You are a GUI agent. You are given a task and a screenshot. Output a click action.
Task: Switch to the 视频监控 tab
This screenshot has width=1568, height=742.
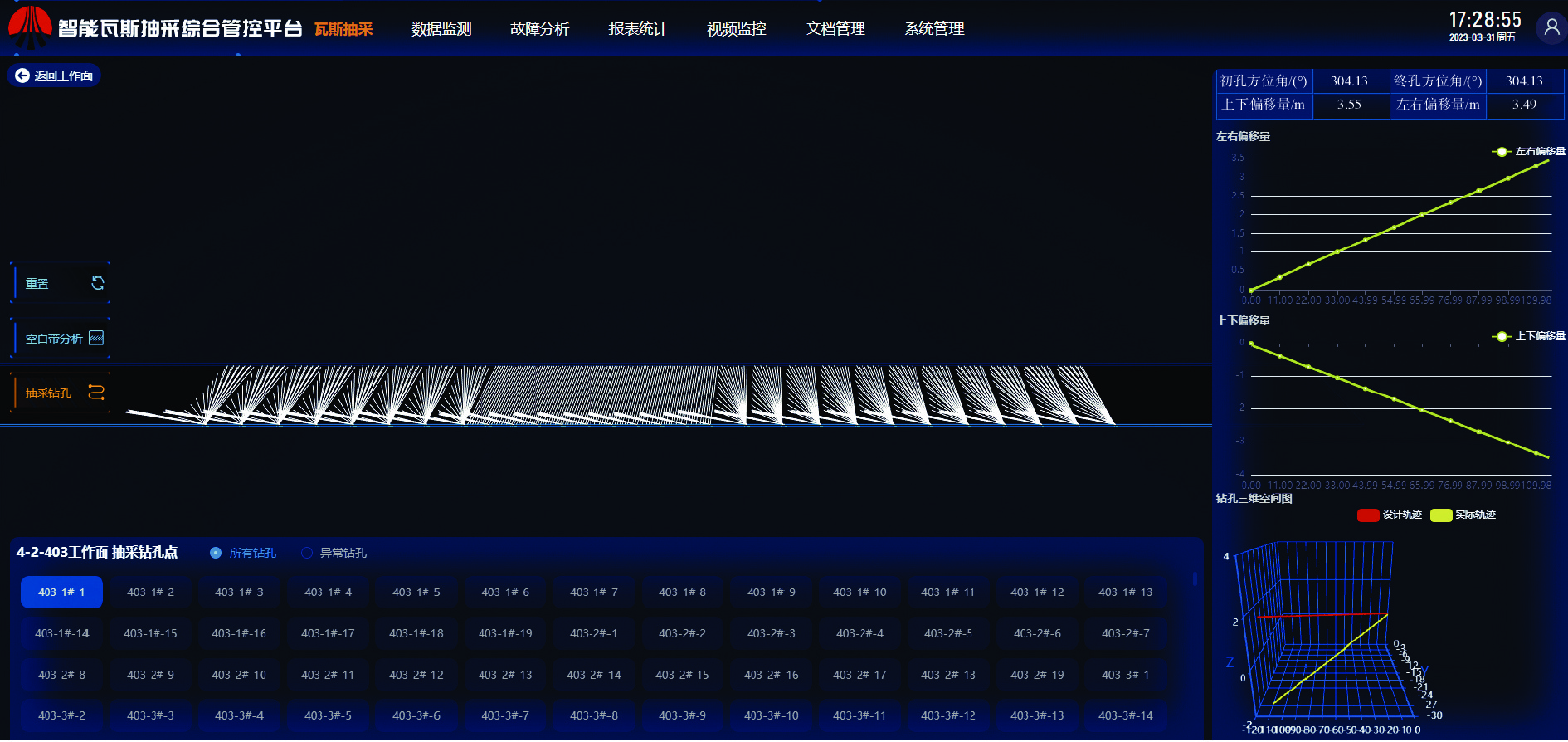coord(736,29)
